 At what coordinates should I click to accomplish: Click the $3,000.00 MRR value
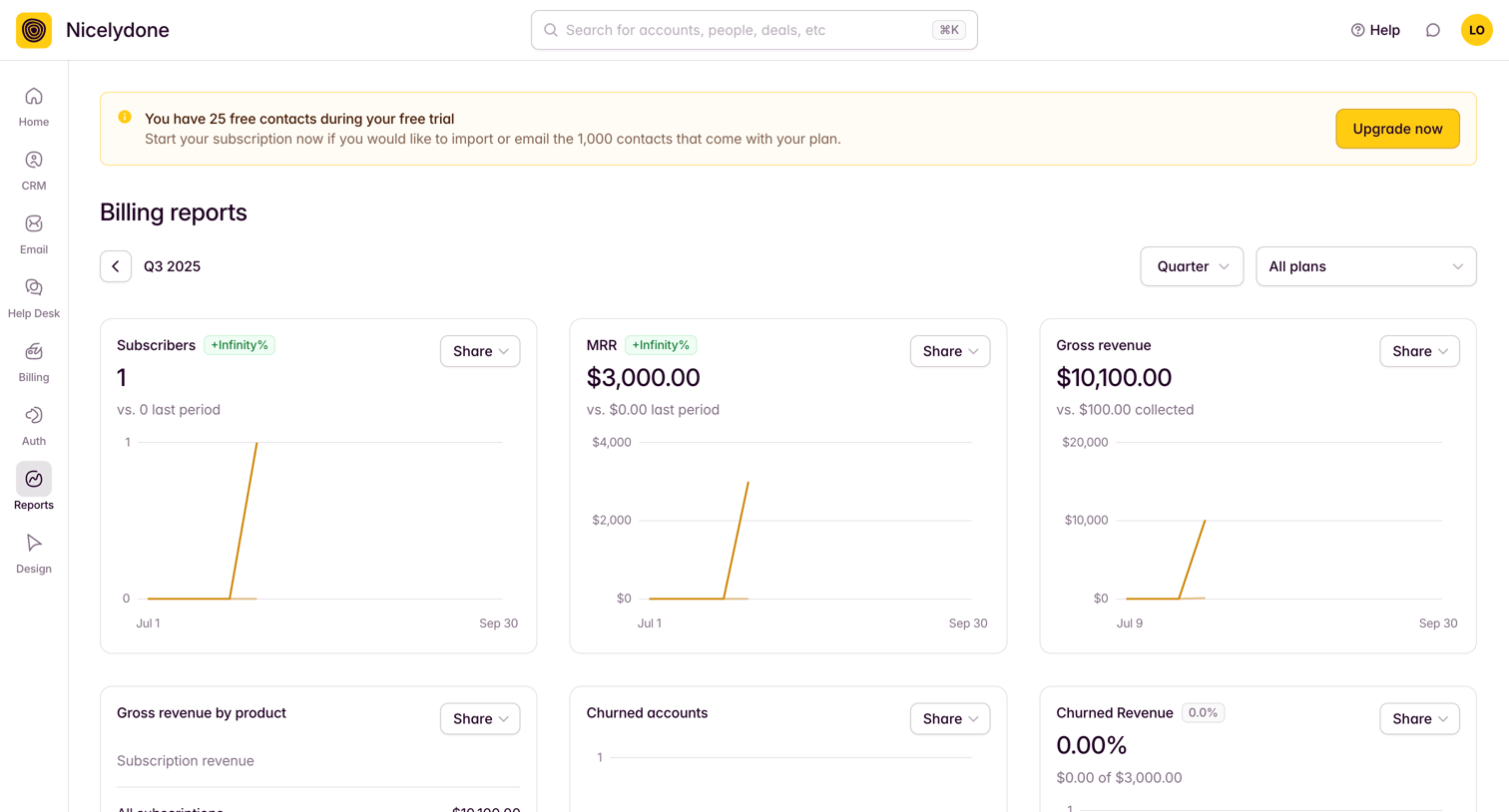(x=644, y=378)
